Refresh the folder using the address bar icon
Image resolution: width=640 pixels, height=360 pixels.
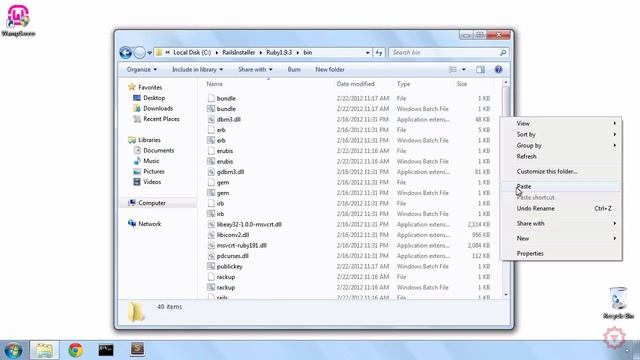[379, 53]
